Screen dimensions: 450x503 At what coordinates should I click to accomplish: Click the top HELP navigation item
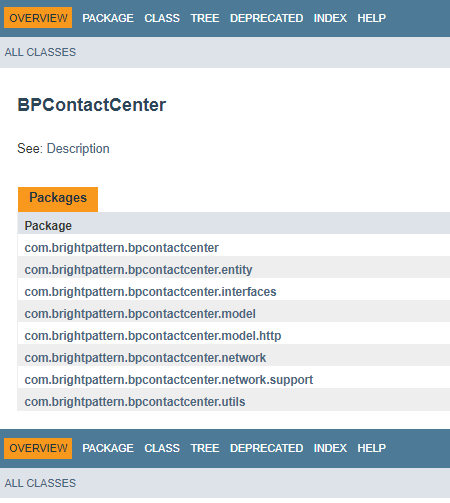coord(371,18)
